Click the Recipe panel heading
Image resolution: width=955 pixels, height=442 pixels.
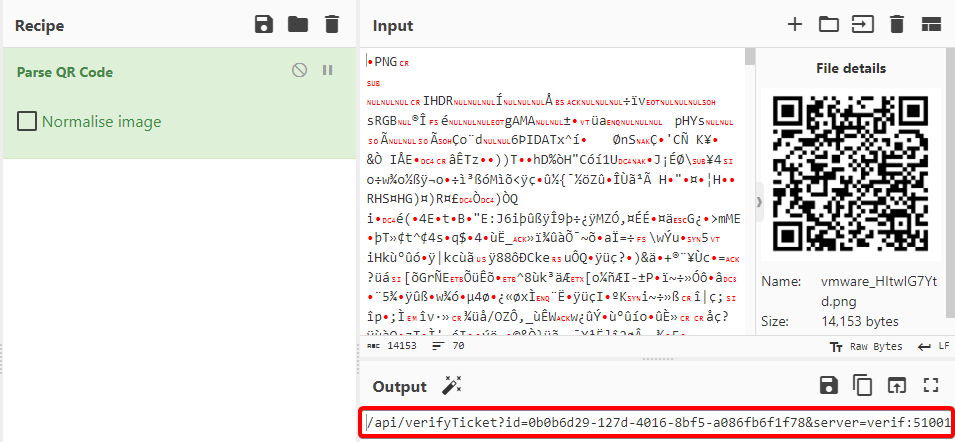(x=40, y=26)
